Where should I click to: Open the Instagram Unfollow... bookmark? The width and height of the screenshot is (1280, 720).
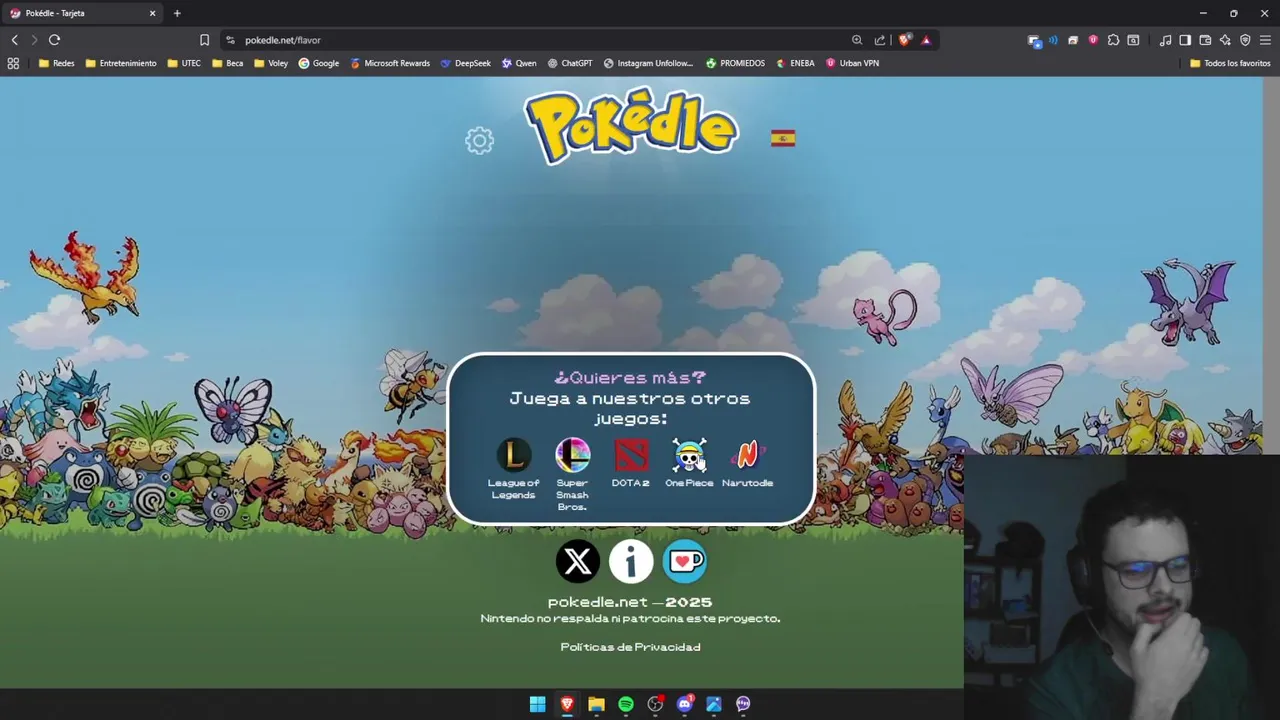coord(648,63)
